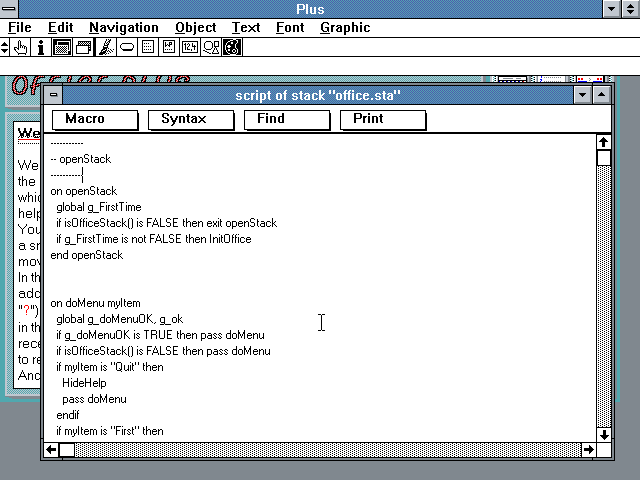Viewport: 640px width, 480px height.
Task: Open the Navigation menu
Action: click(x=124, y=27)
